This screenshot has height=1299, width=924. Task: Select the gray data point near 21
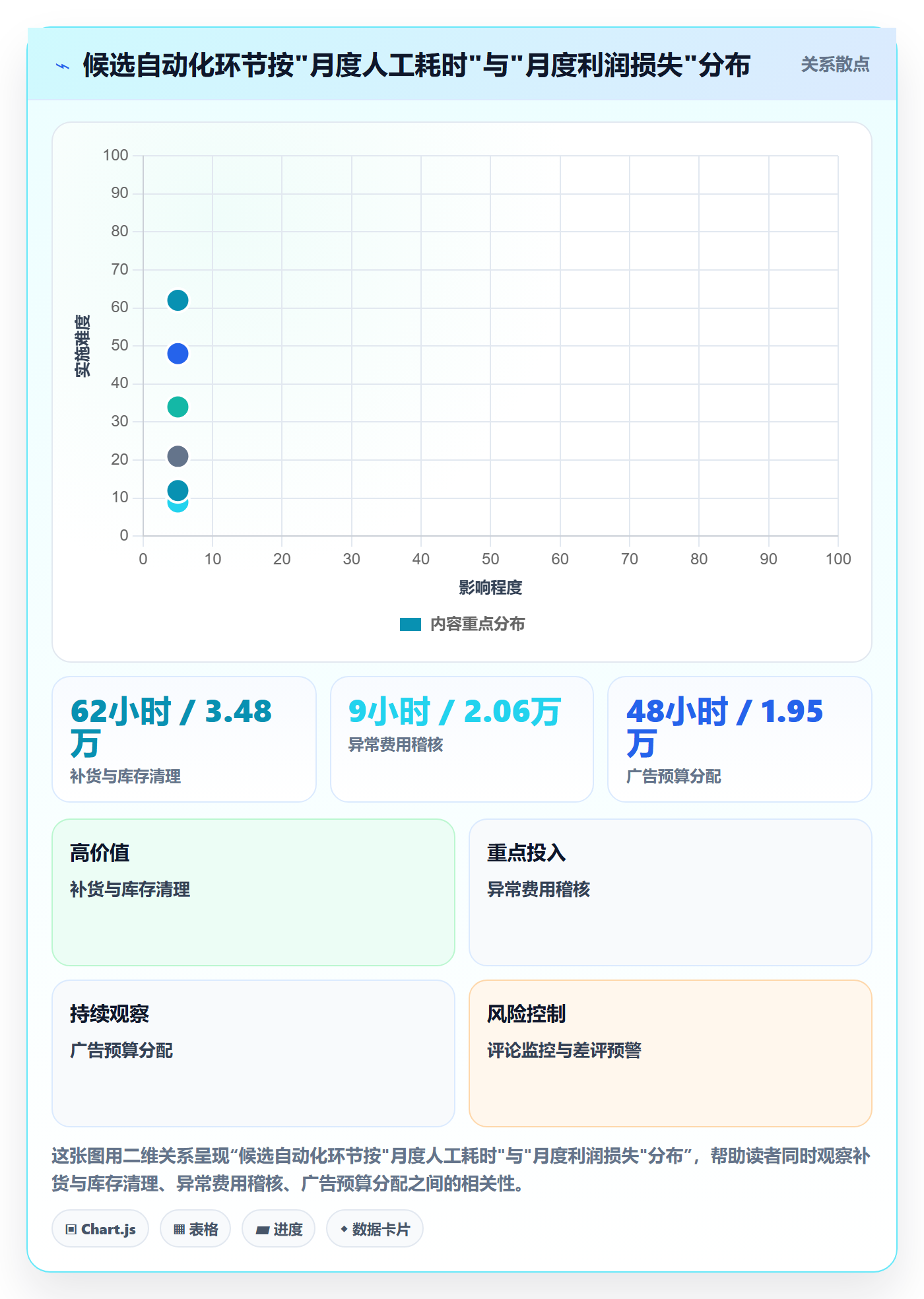click(x=178, y=456)
